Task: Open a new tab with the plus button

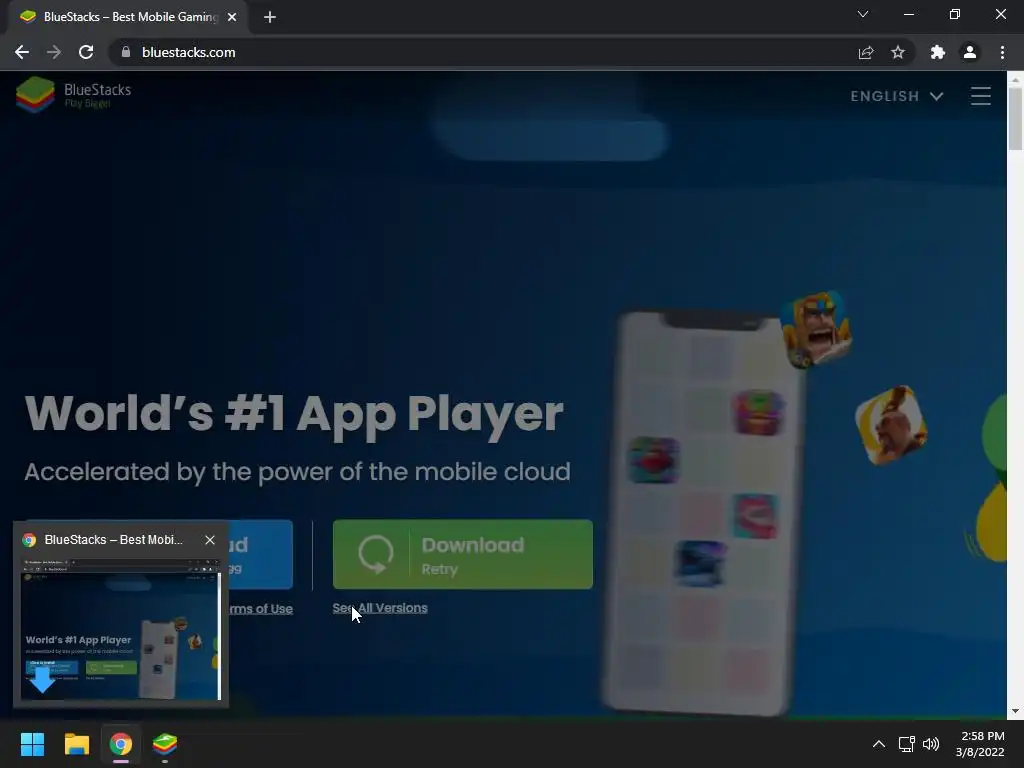Action: (270, 17)
